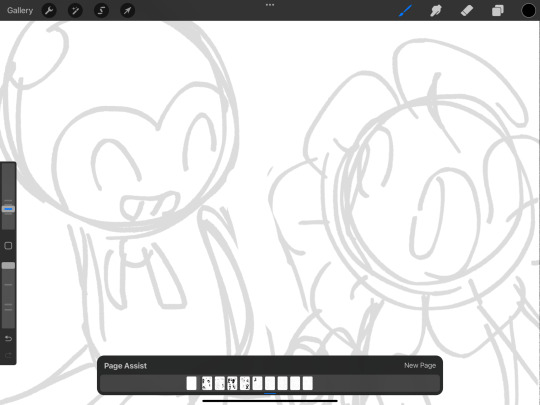Open the ninth page thumbnail in Page Assist
The width and height of the screenshot is (540, 405).
pos(295,383)
